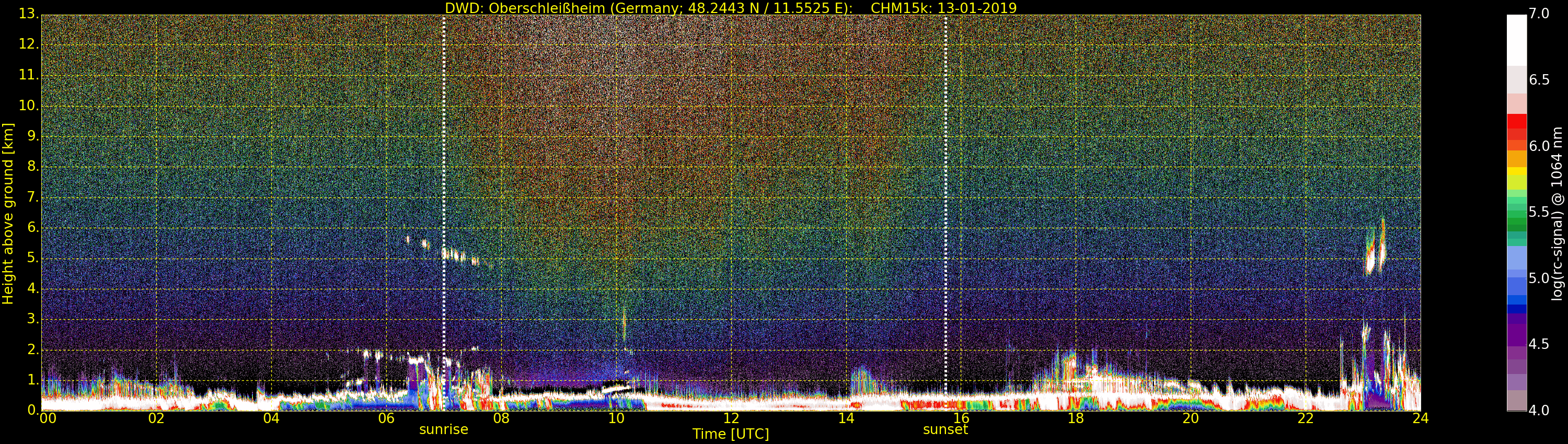Click the plot title 'DWD: Oberschleißheim'

coord(525,8)
